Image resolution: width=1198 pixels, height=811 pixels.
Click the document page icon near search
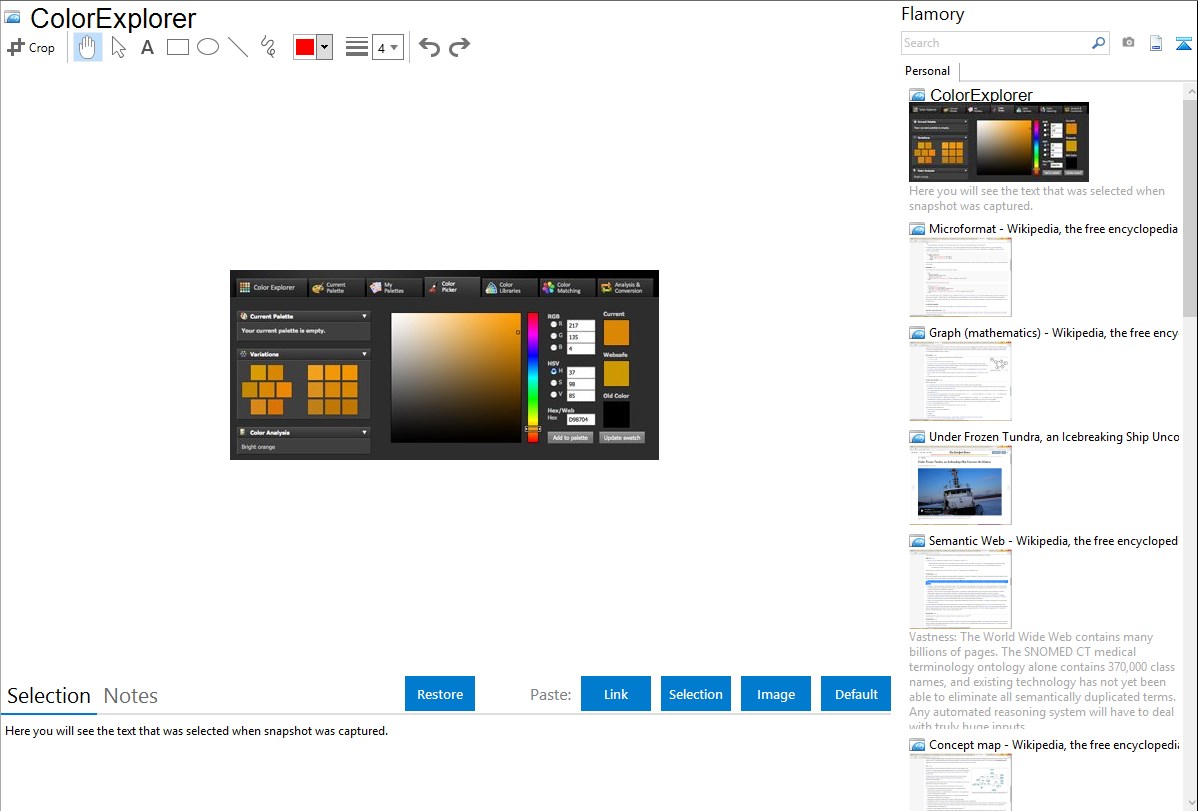(1156, 43)
